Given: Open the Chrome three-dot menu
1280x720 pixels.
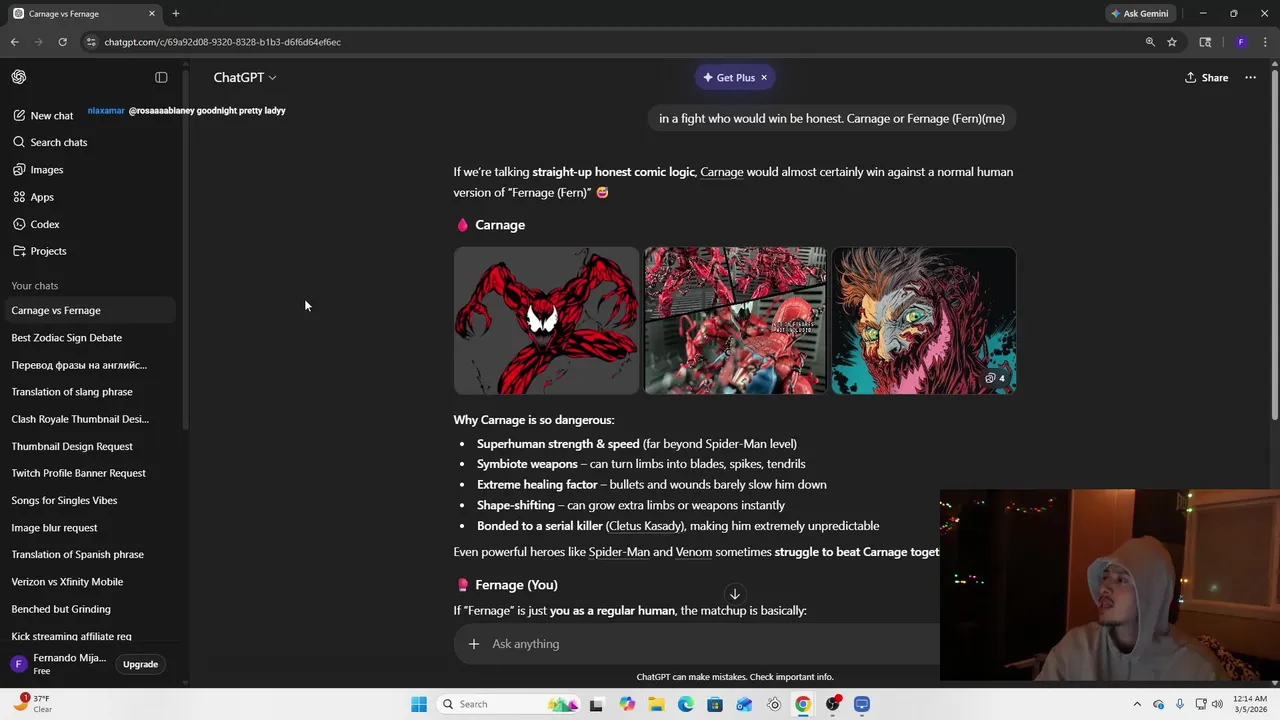Looking at the screenshot, I should (1266, 42).
